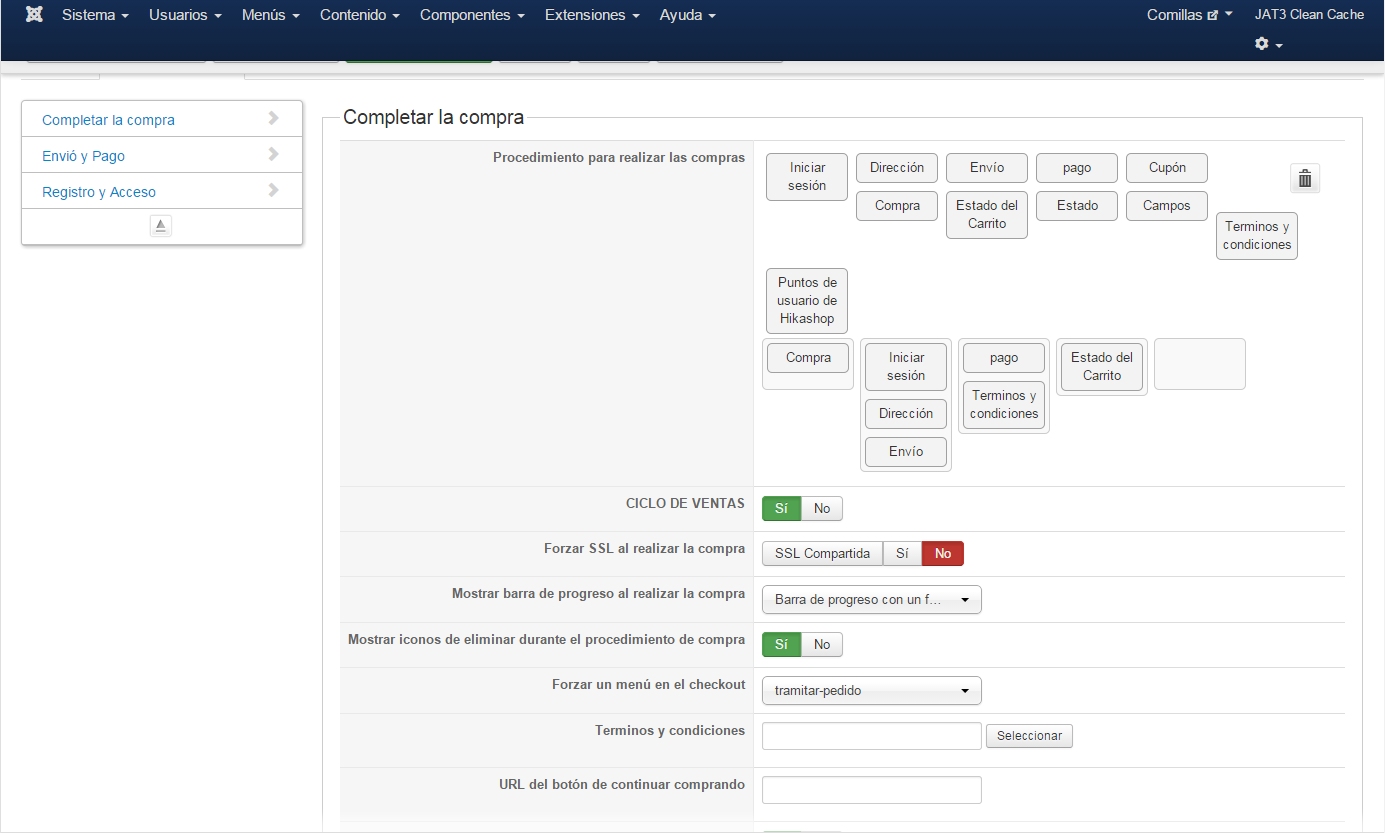Click Dirección in the second workflow step
The height and width of the screenshot is (833, 1385).
[906, 413]
